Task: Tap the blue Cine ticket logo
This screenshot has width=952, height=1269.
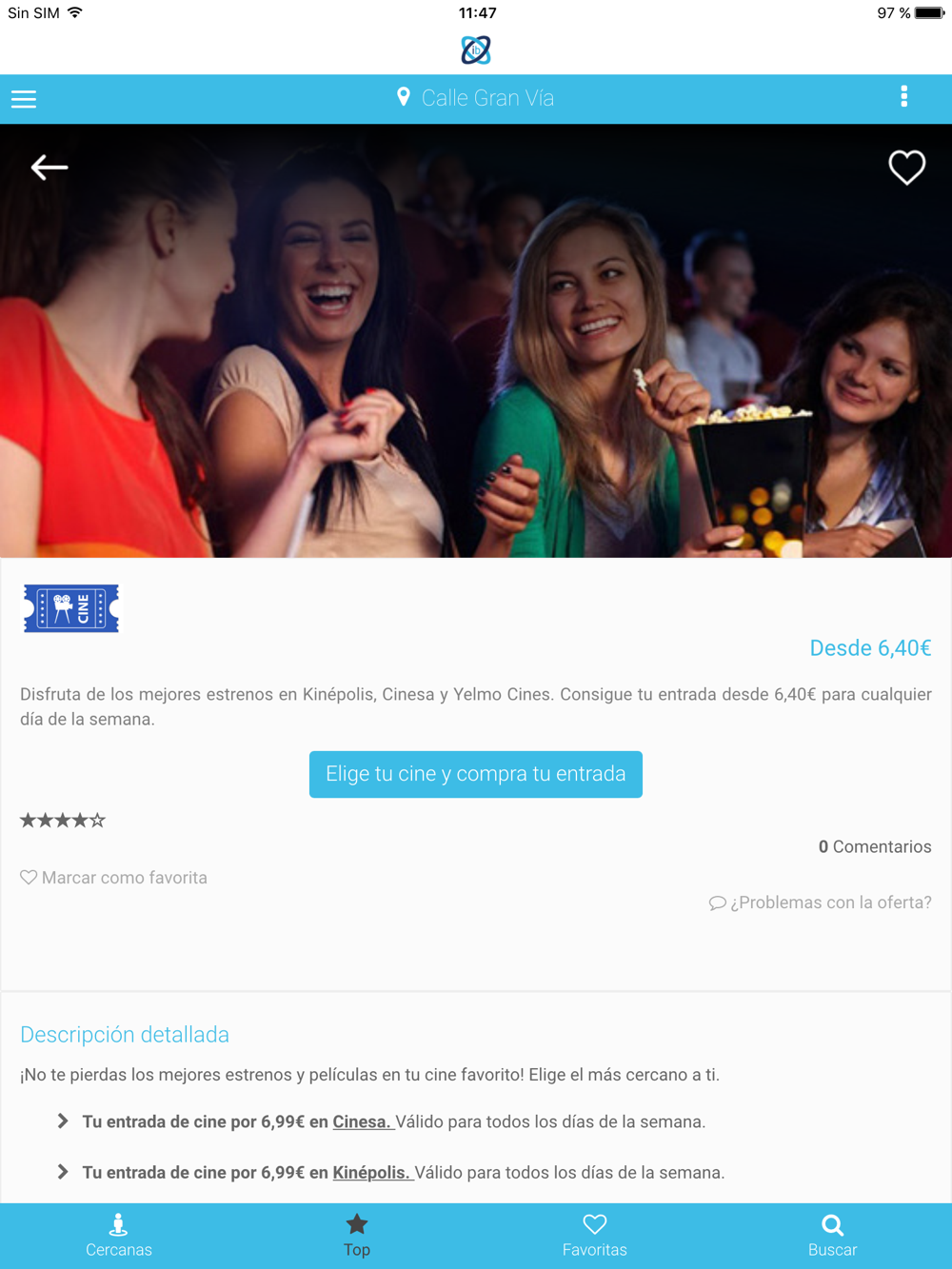Action: click(71, 608)
